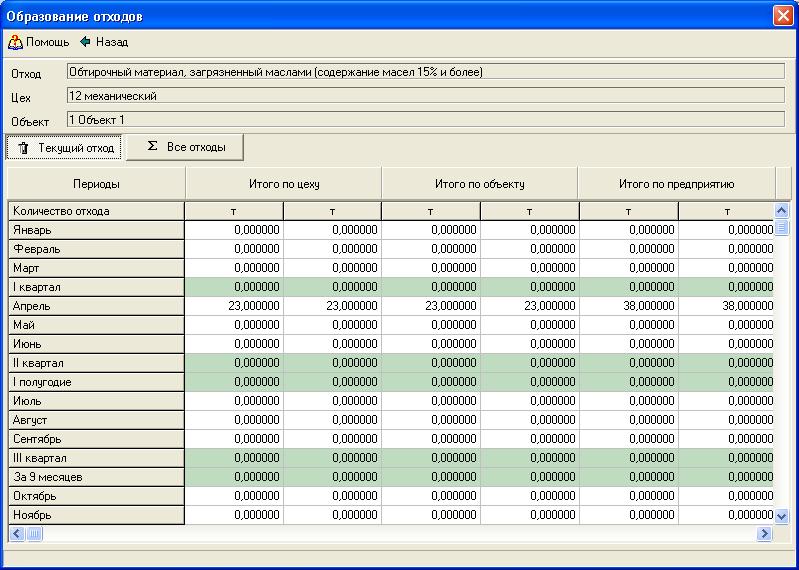Click the sigma icon on Все отходы
This screenshot has width=799, height=570.
(x=152, y=146)
